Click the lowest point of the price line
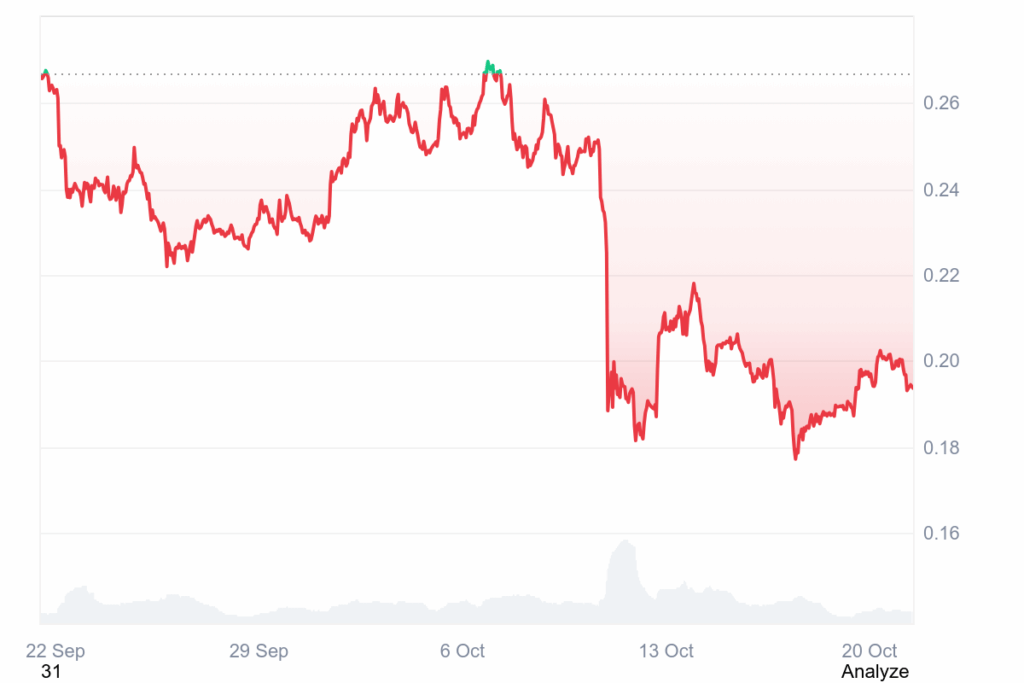 tap(796, 457)
